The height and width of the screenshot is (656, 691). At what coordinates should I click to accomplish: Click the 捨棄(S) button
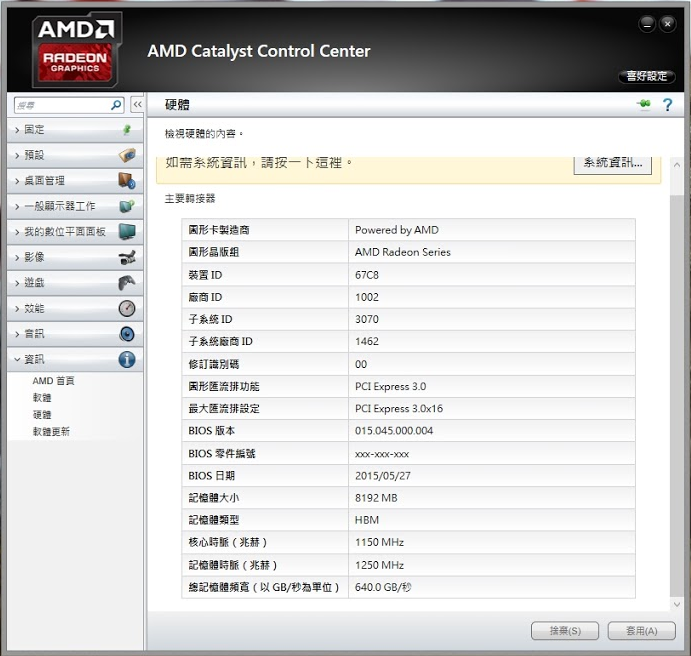click(x=565, y=631)
